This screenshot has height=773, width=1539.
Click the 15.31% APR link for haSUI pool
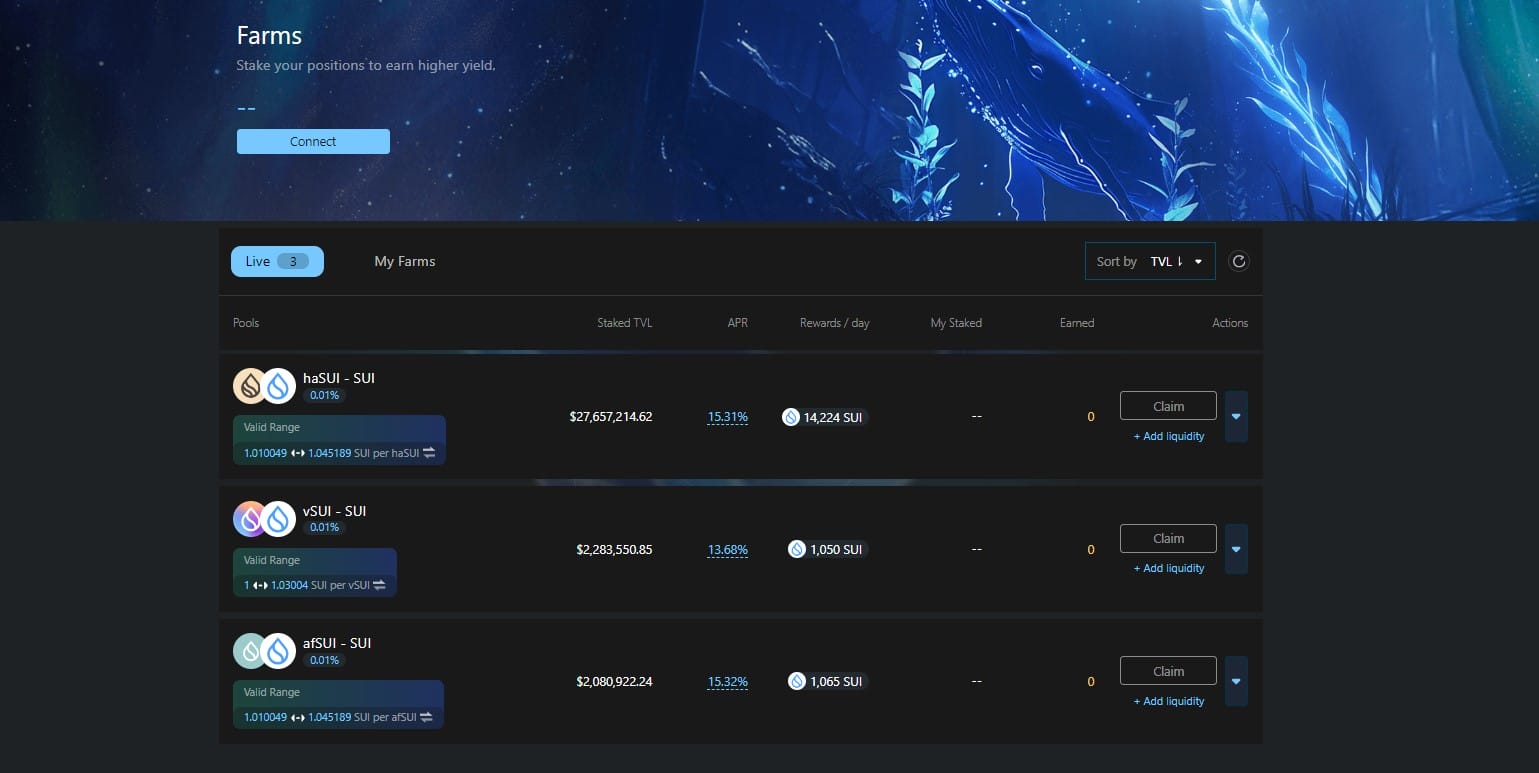pos(727,417)
